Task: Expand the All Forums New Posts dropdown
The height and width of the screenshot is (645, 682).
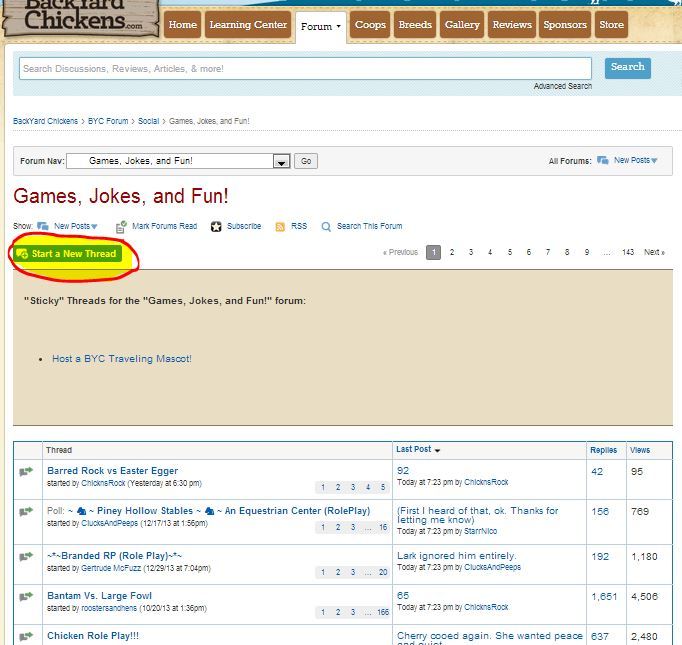Action: coord(654,160)
